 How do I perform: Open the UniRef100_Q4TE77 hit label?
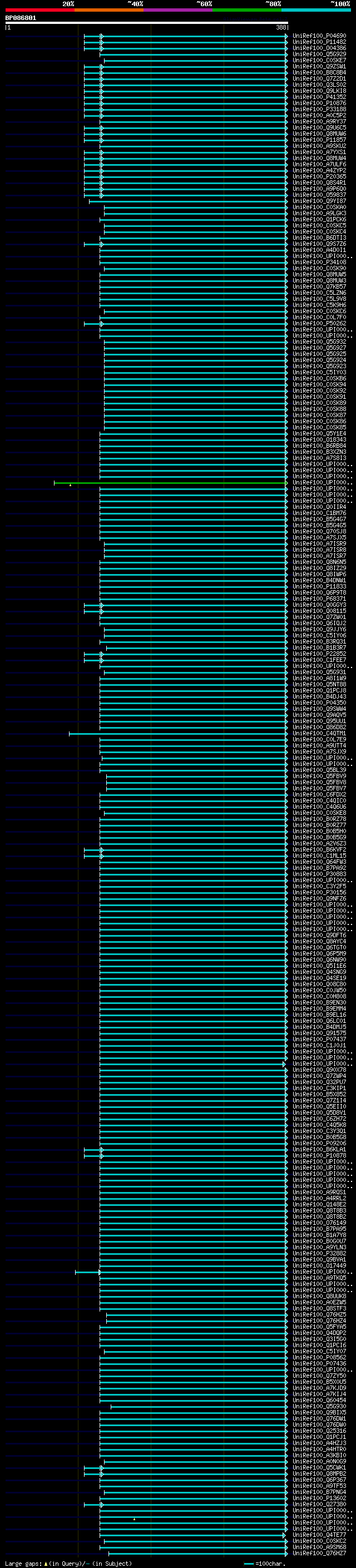(x=319, y=1535)
